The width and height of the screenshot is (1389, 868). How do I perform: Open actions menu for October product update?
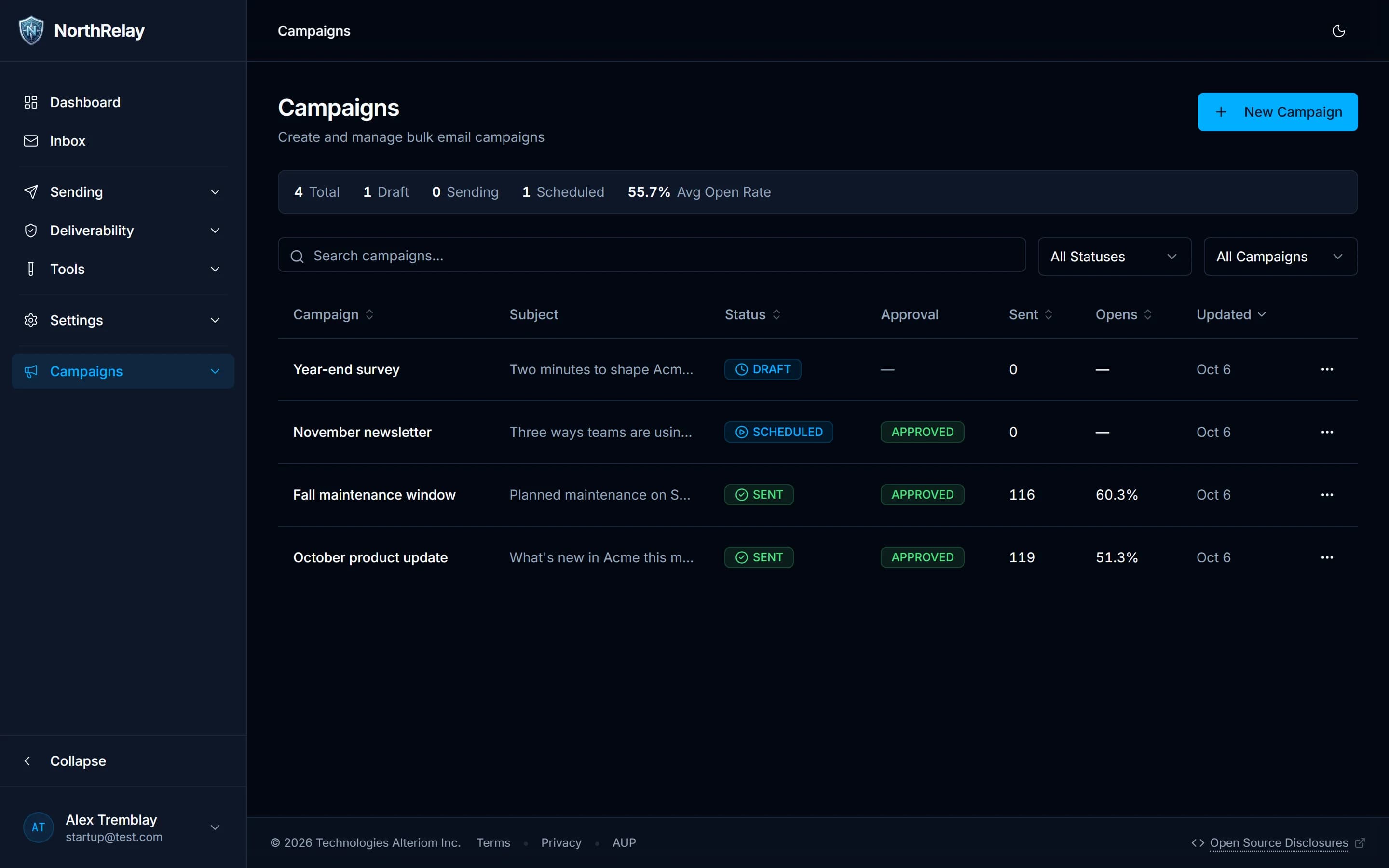pos(1326,557)
